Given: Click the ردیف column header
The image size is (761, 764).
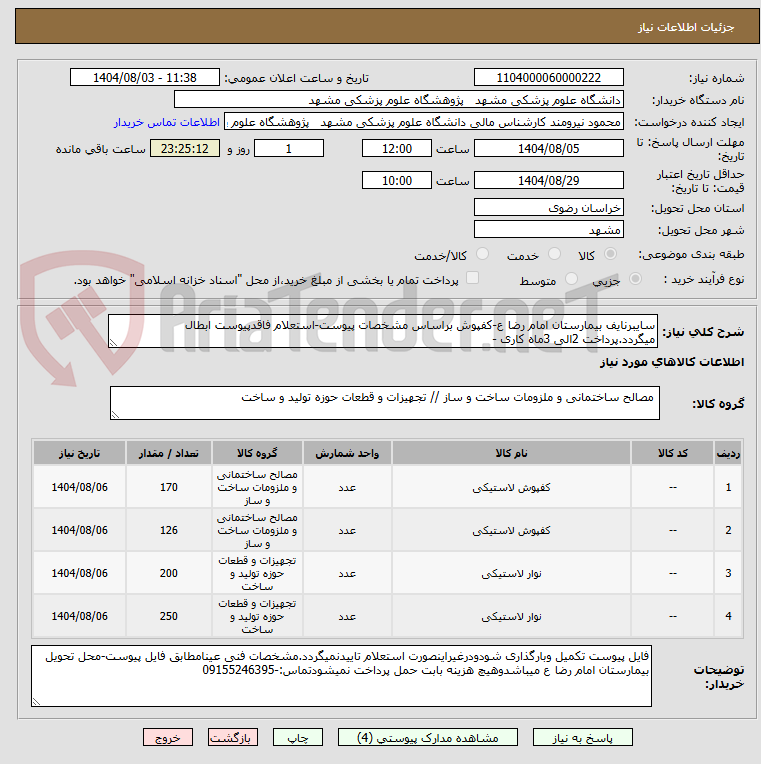Looking at the screenshot, I should [x=728, y=453].
